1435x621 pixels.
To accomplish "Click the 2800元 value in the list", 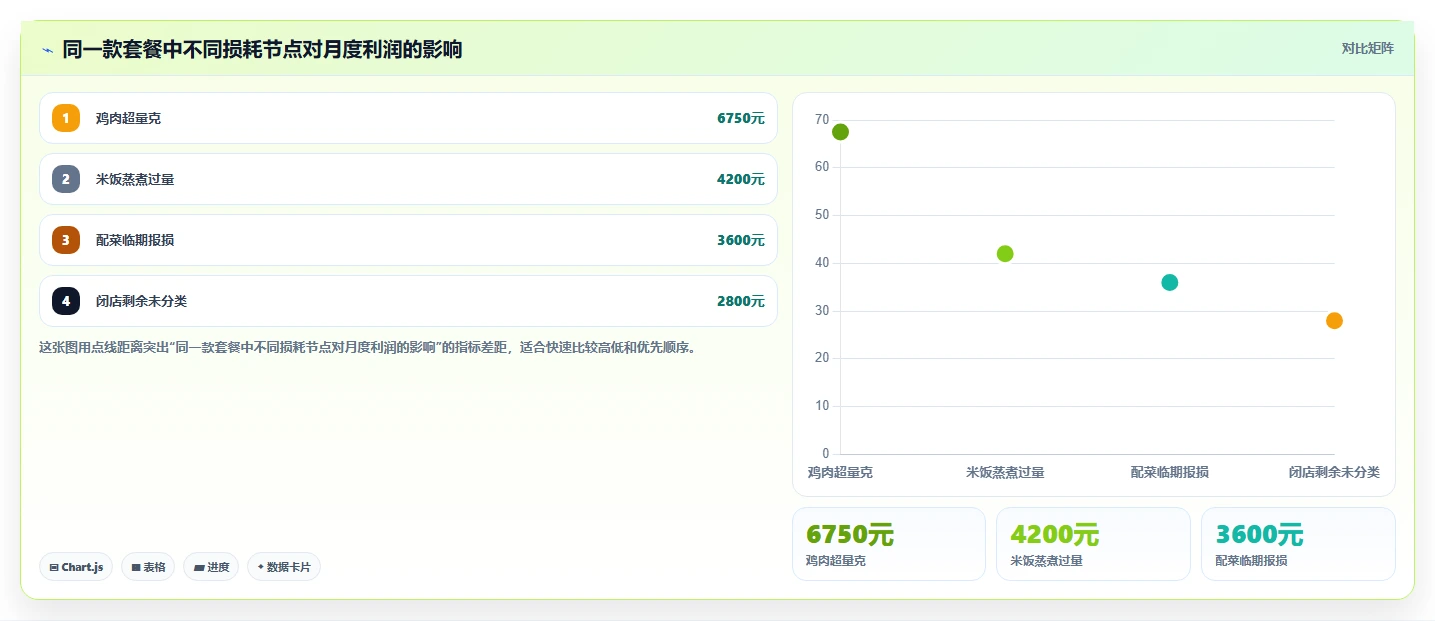I will [x=741, y=301].
